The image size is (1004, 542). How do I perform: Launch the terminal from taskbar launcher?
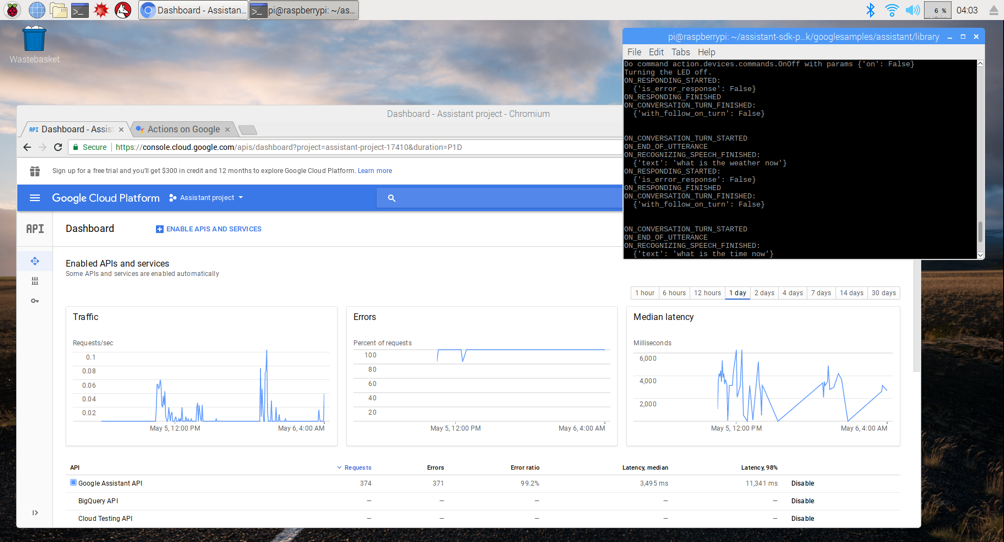coord(79,10)
